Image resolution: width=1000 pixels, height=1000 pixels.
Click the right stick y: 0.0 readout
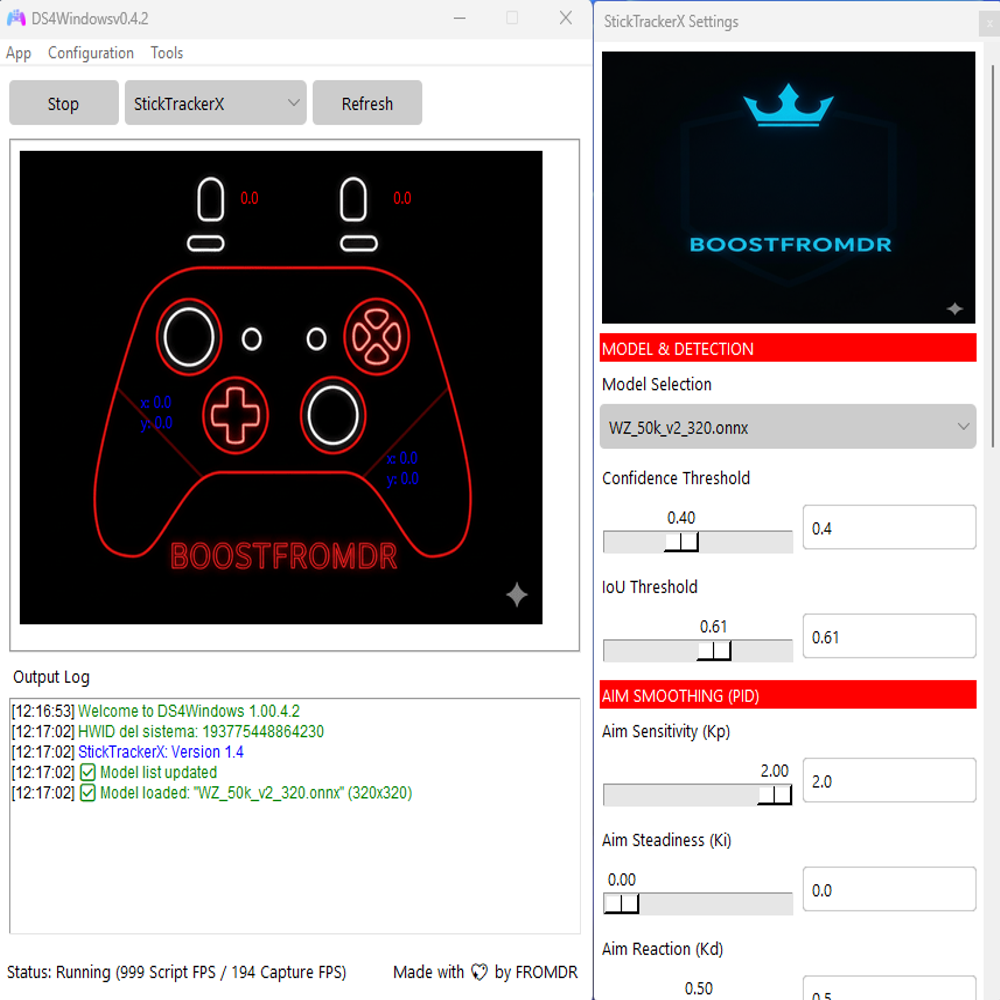[x=402, y=479]
